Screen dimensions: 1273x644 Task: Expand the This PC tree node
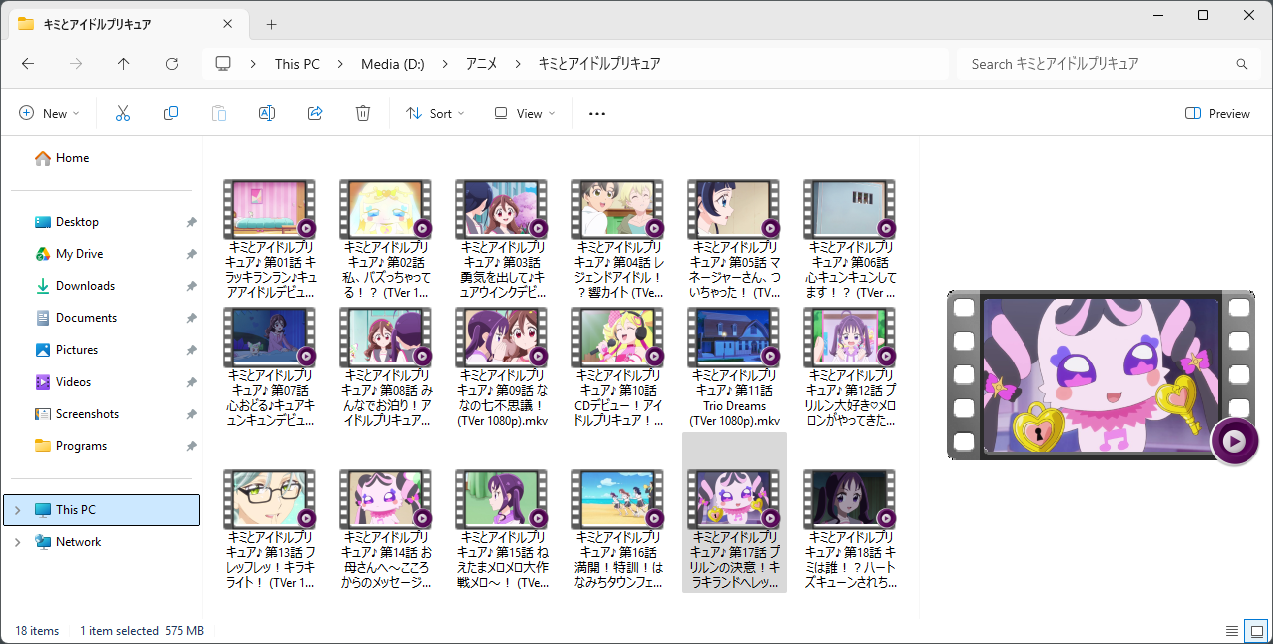(17, 510)
